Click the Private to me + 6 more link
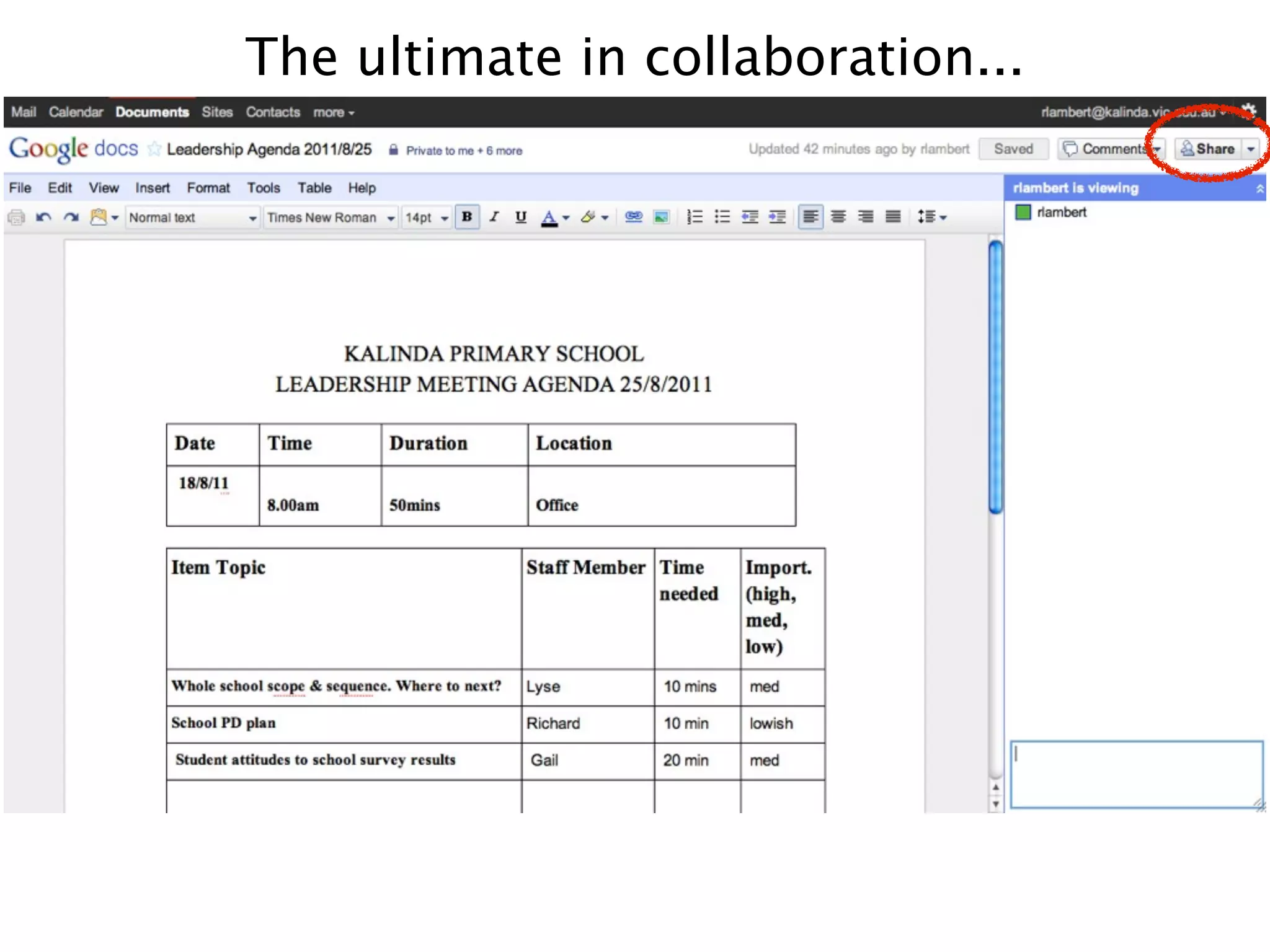Image resolution: width=1270 pixels, height=952 pixels. pyautogui.click(x=464, y=151)
